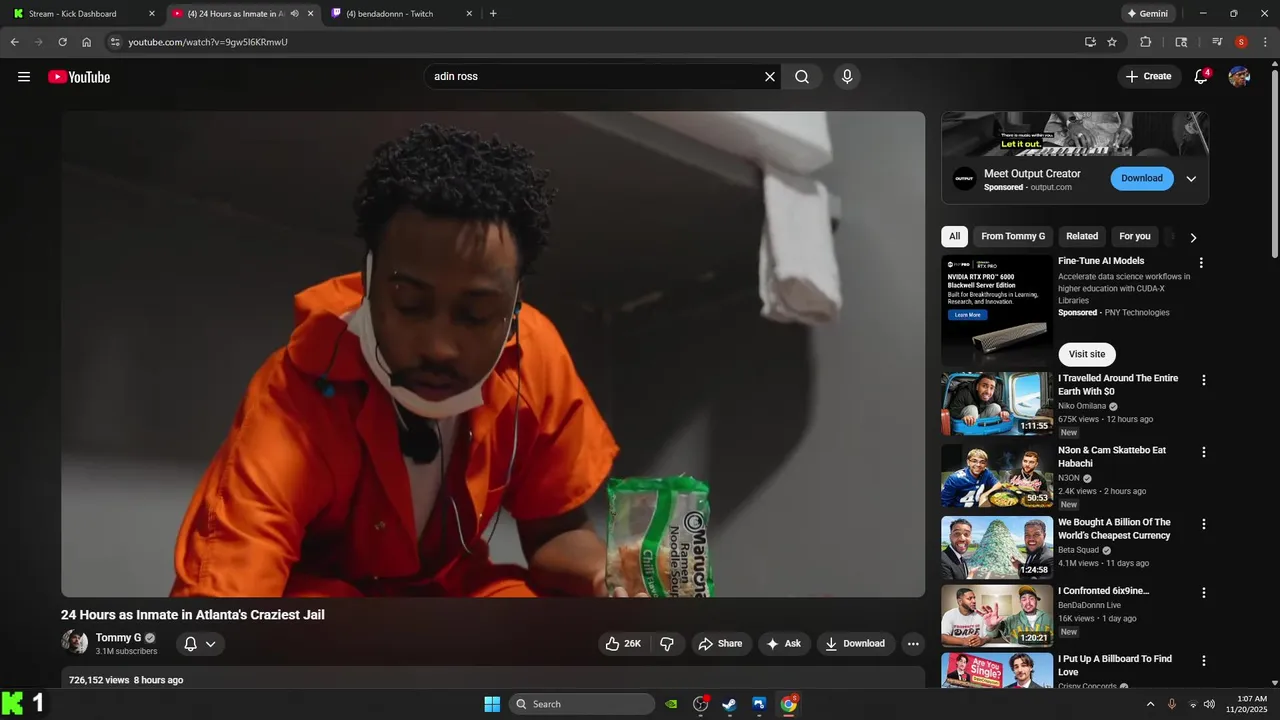Open options for 'I Travelled Around' video
Screen dimensions: 1280x720
pyautogui.click(x=1203, y=380)
